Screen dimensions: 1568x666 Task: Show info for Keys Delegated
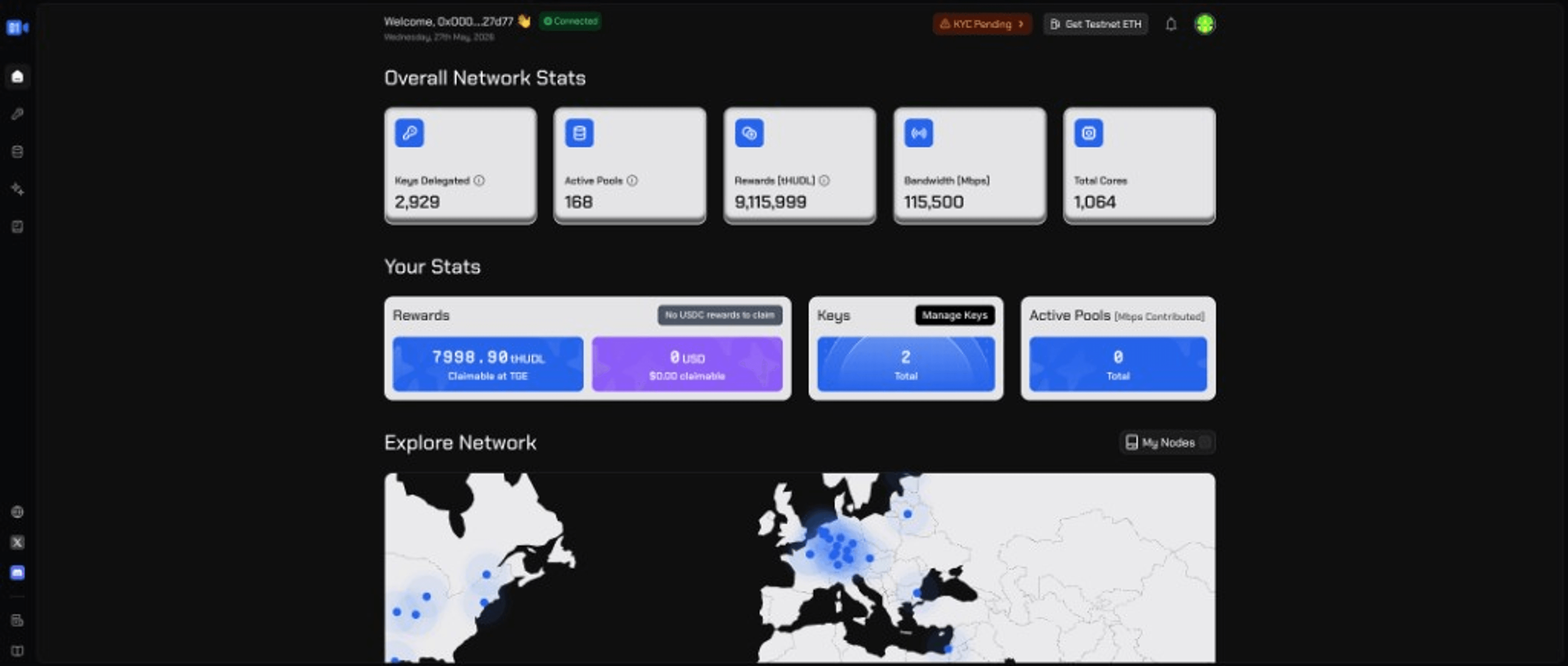479,180
